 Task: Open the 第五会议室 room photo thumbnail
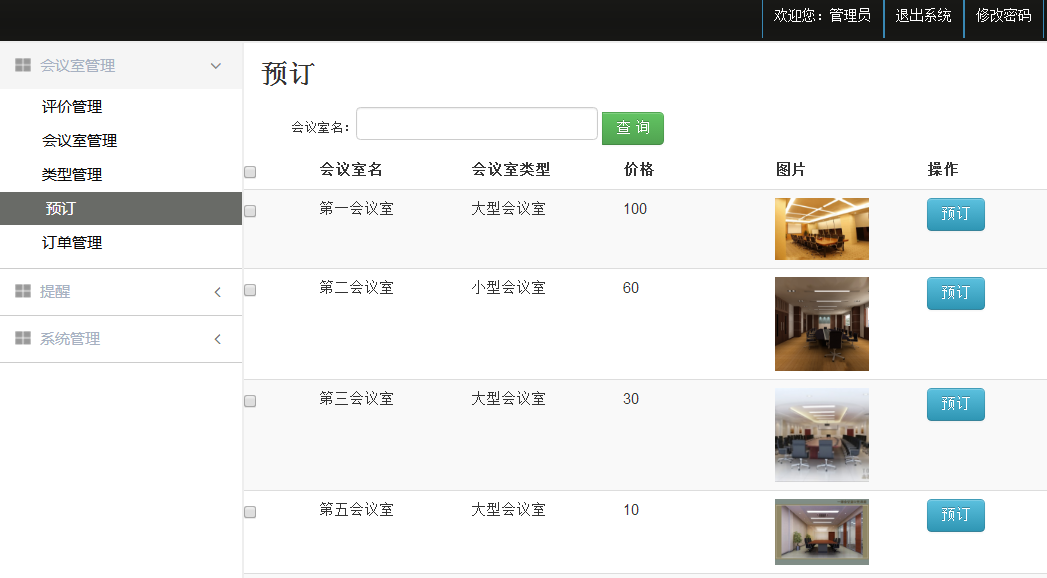[x=822, y=532]
